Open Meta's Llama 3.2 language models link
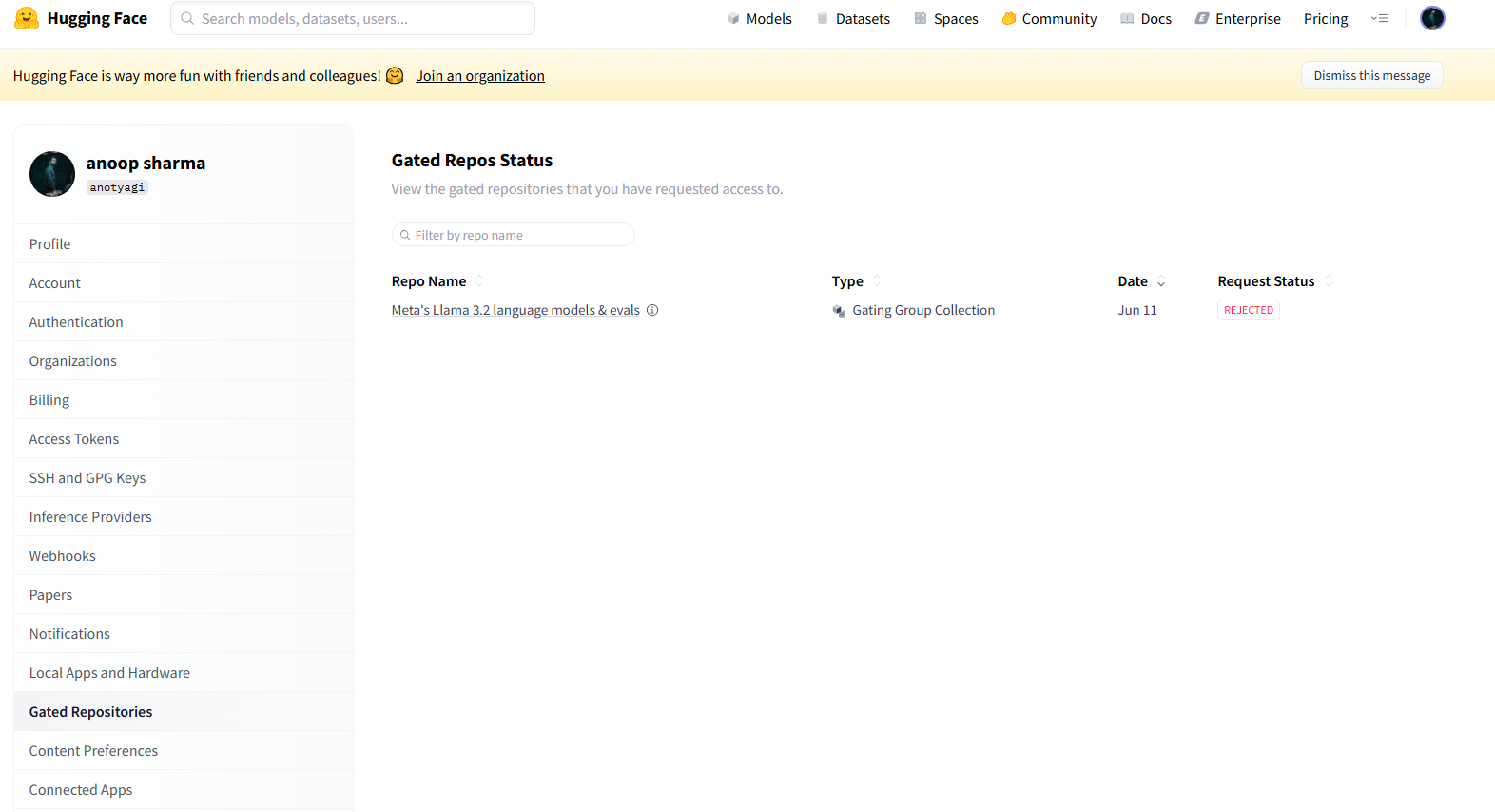The height and width of the screenshot is (812, 1495). click(515, 310)
